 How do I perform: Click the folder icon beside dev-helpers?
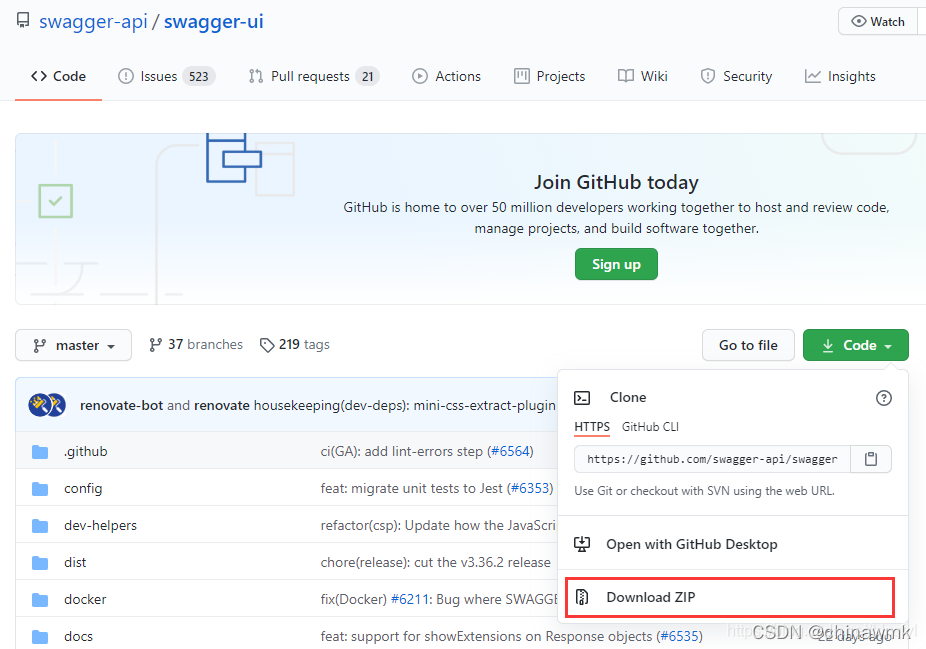[x=40, y=526]
